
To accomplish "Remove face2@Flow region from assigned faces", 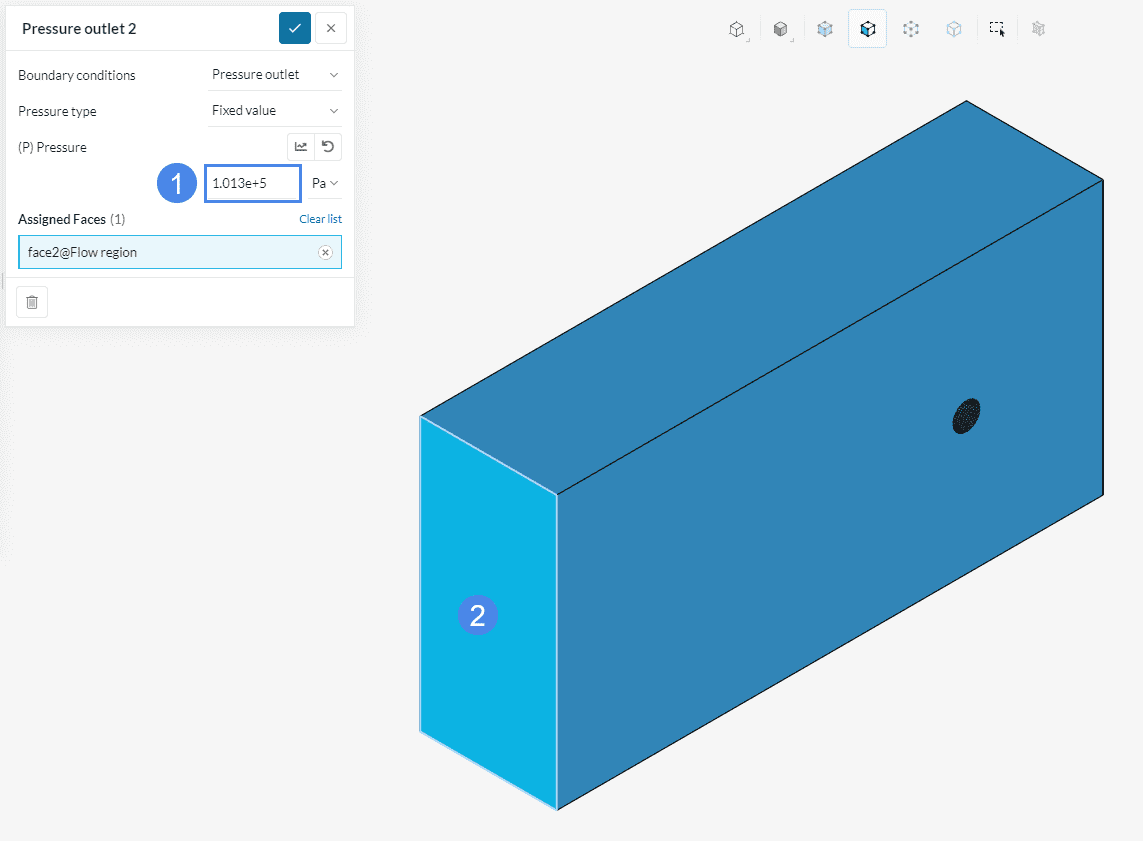I will 325,253.
